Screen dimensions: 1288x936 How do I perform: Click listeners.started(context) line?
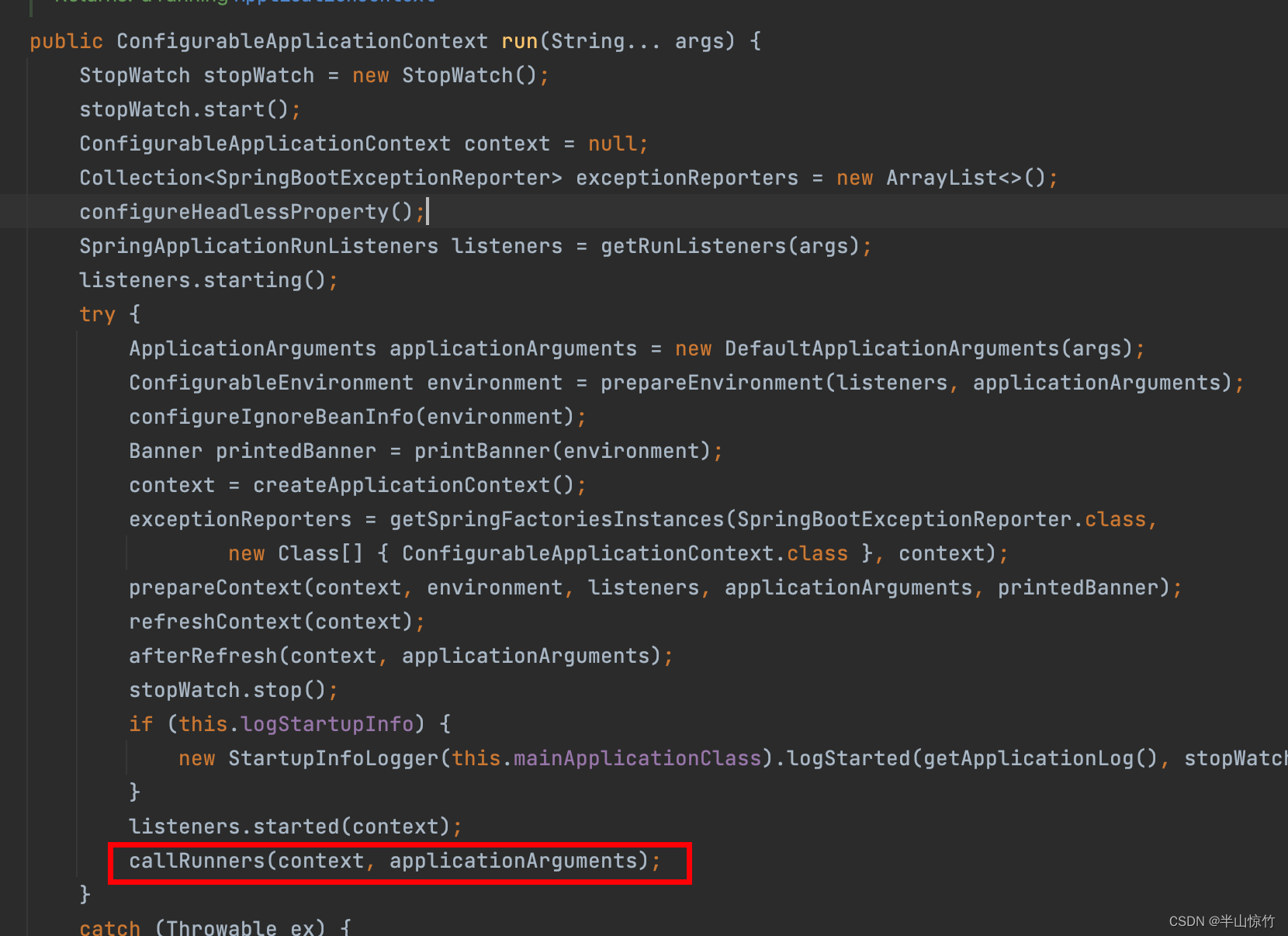[296, 827]
